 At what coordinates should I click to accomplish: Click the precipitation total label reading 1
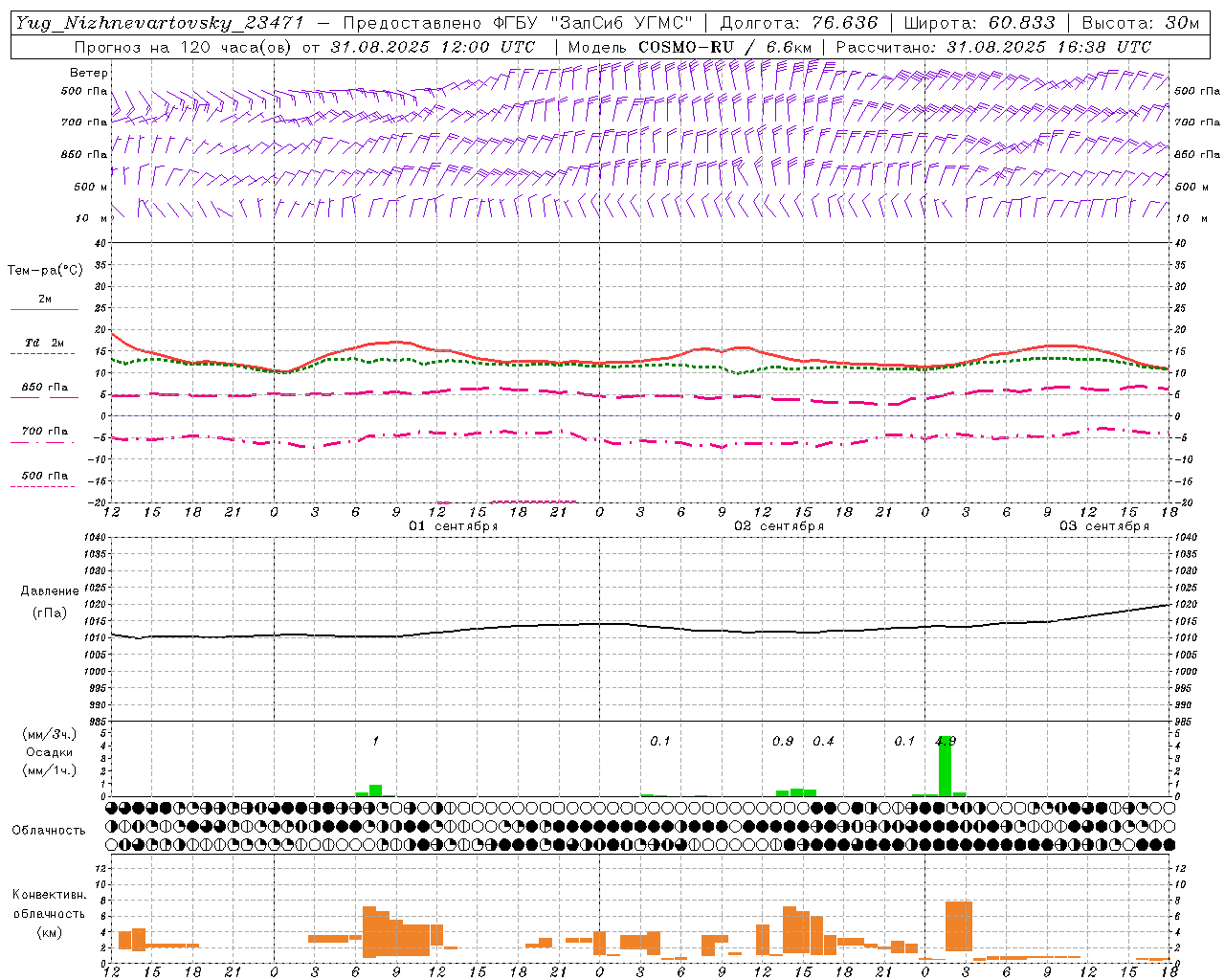376,742
